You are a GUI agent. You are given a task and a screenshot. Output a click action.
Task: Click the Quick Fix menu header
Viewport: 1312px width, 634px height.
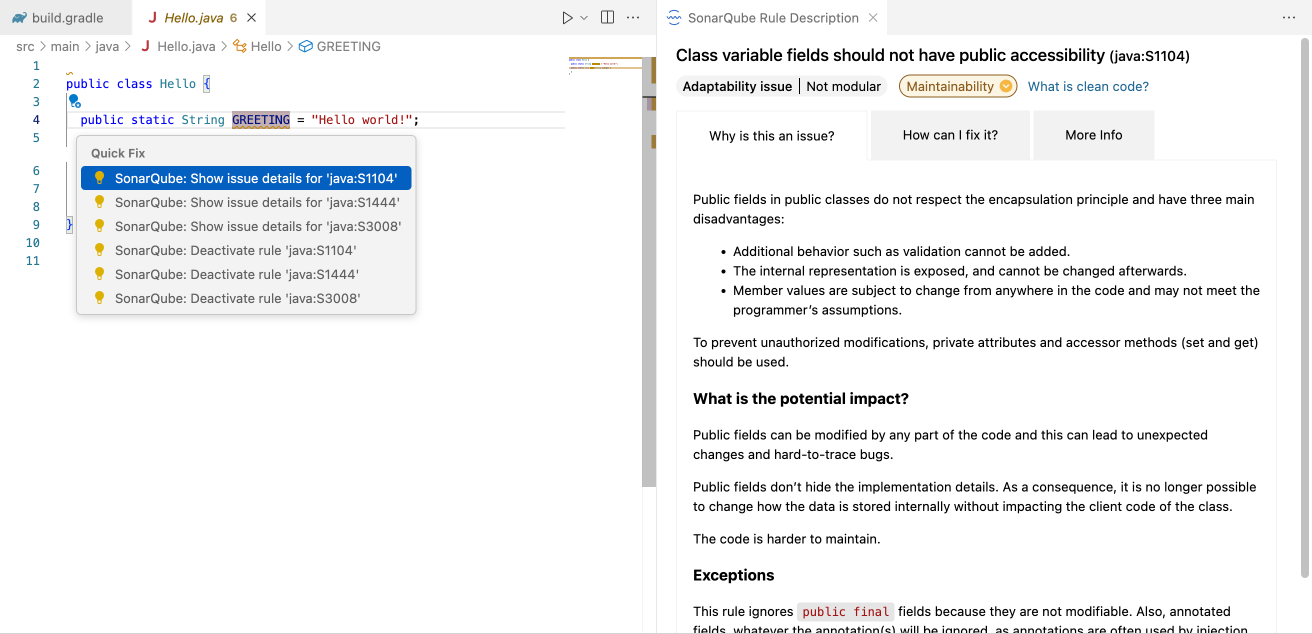pyautogui.click(x=118, y=153)
